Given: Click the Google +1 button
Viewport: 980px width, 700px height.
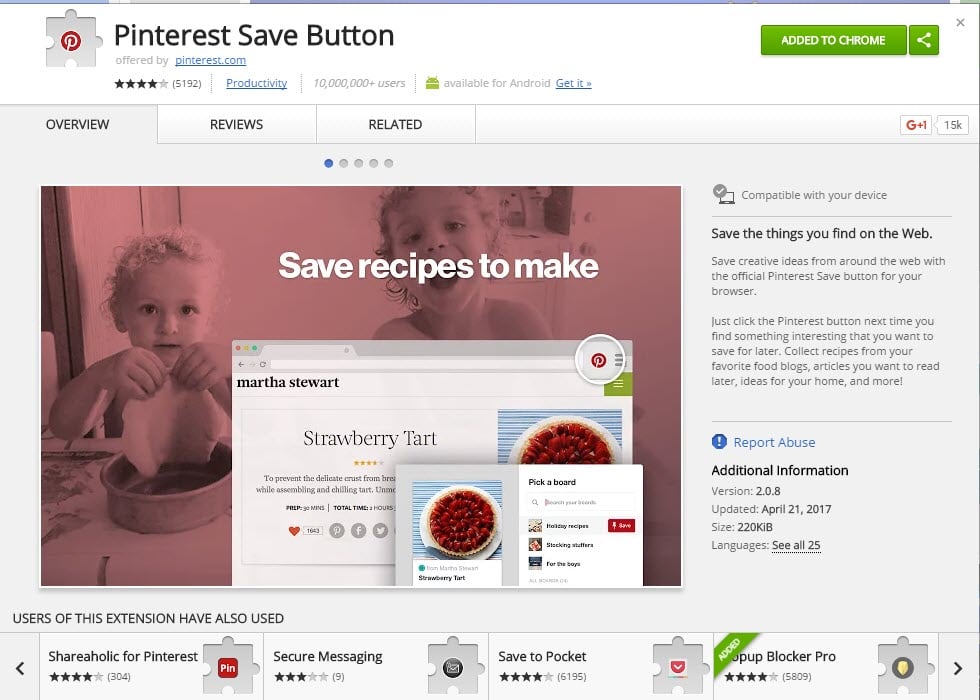Looking at the screenshot, I should point(916,125).
